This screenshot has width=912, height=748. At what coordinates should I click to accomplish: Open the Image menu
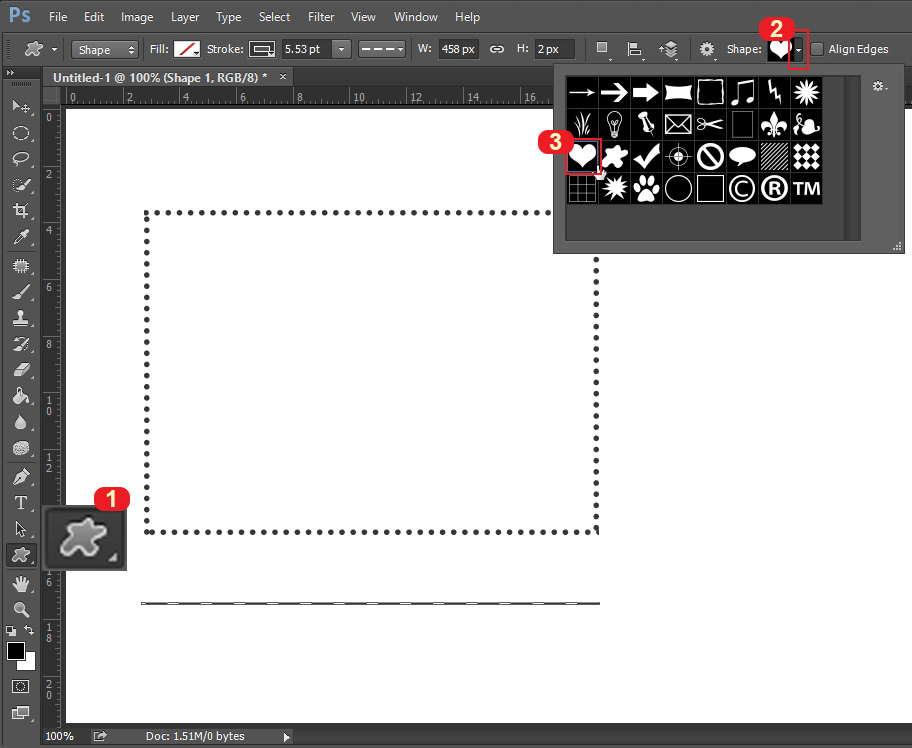pos(137,17)
